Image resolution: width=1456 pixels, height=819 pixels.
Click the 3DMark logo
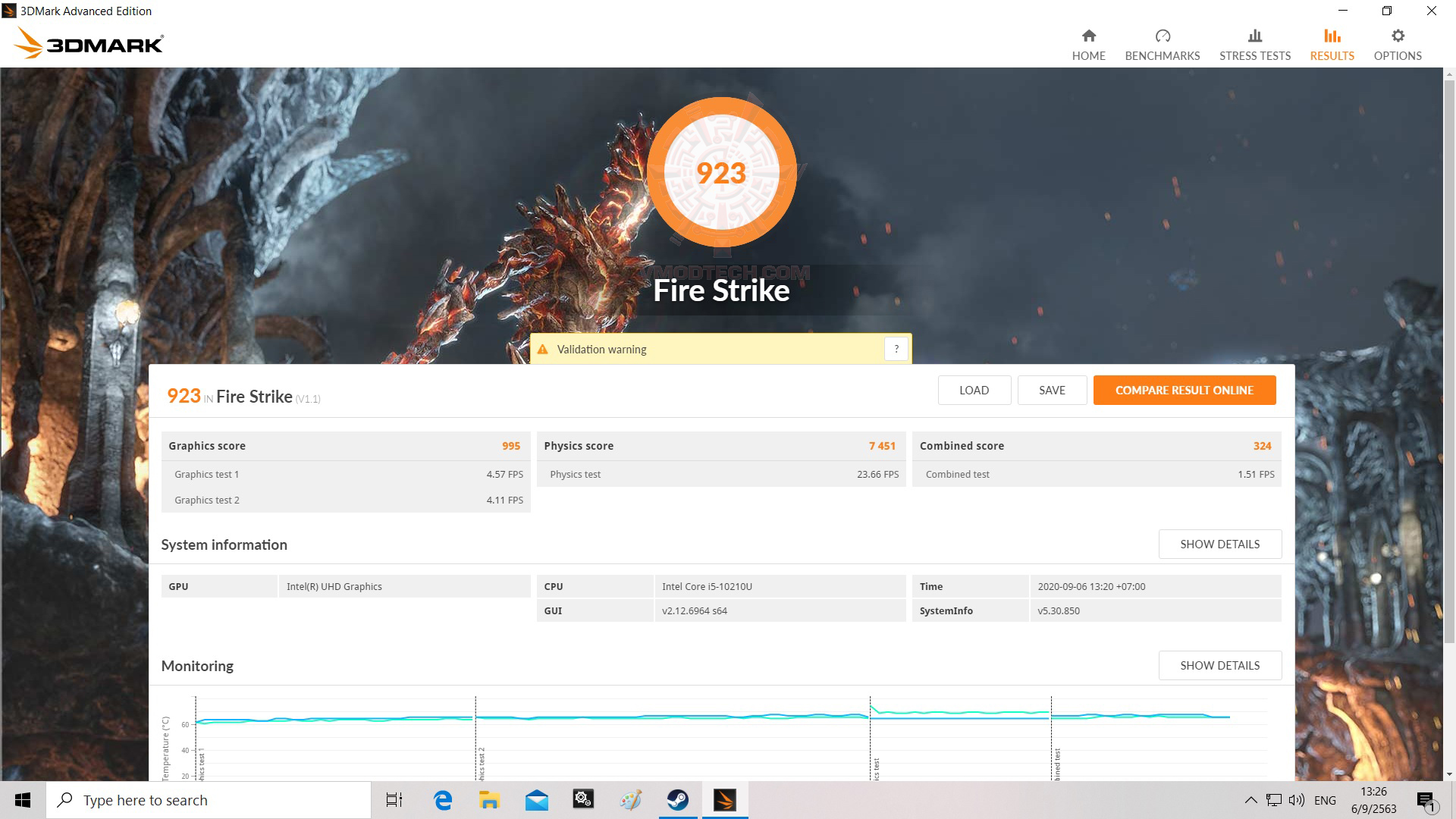point(89,44)
